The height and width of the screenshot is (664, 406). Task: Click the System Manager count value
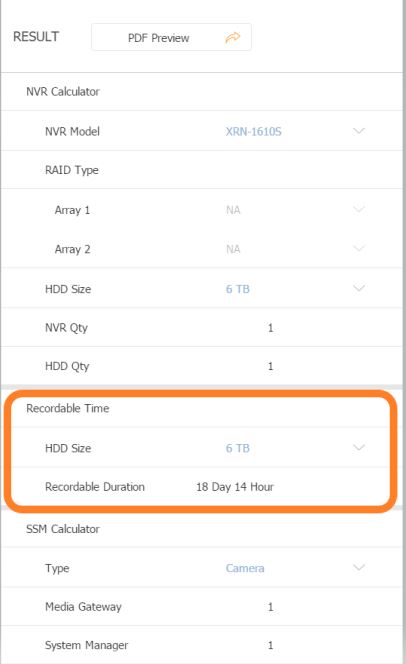[271, 645]
